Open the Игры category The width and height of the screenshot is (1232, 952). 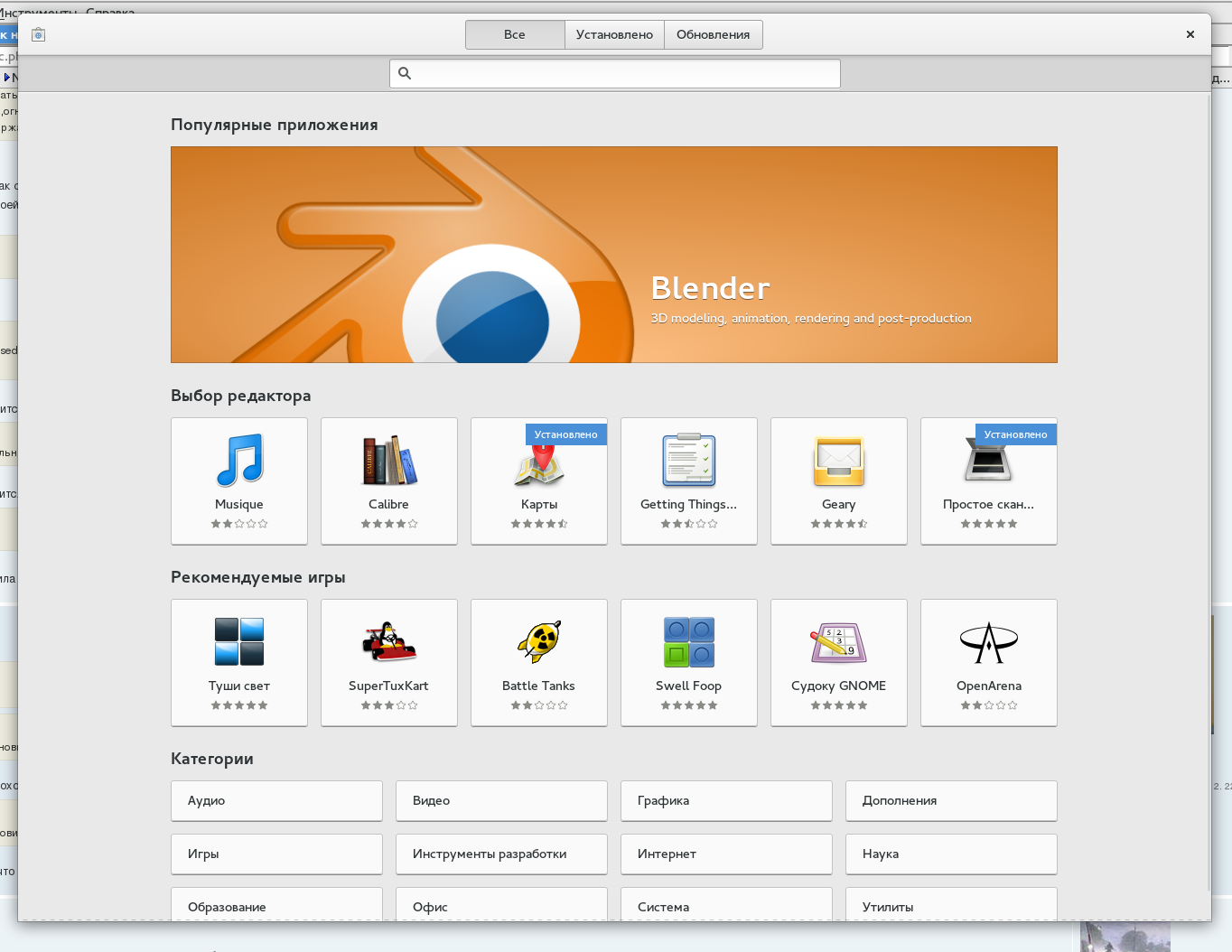276,854
